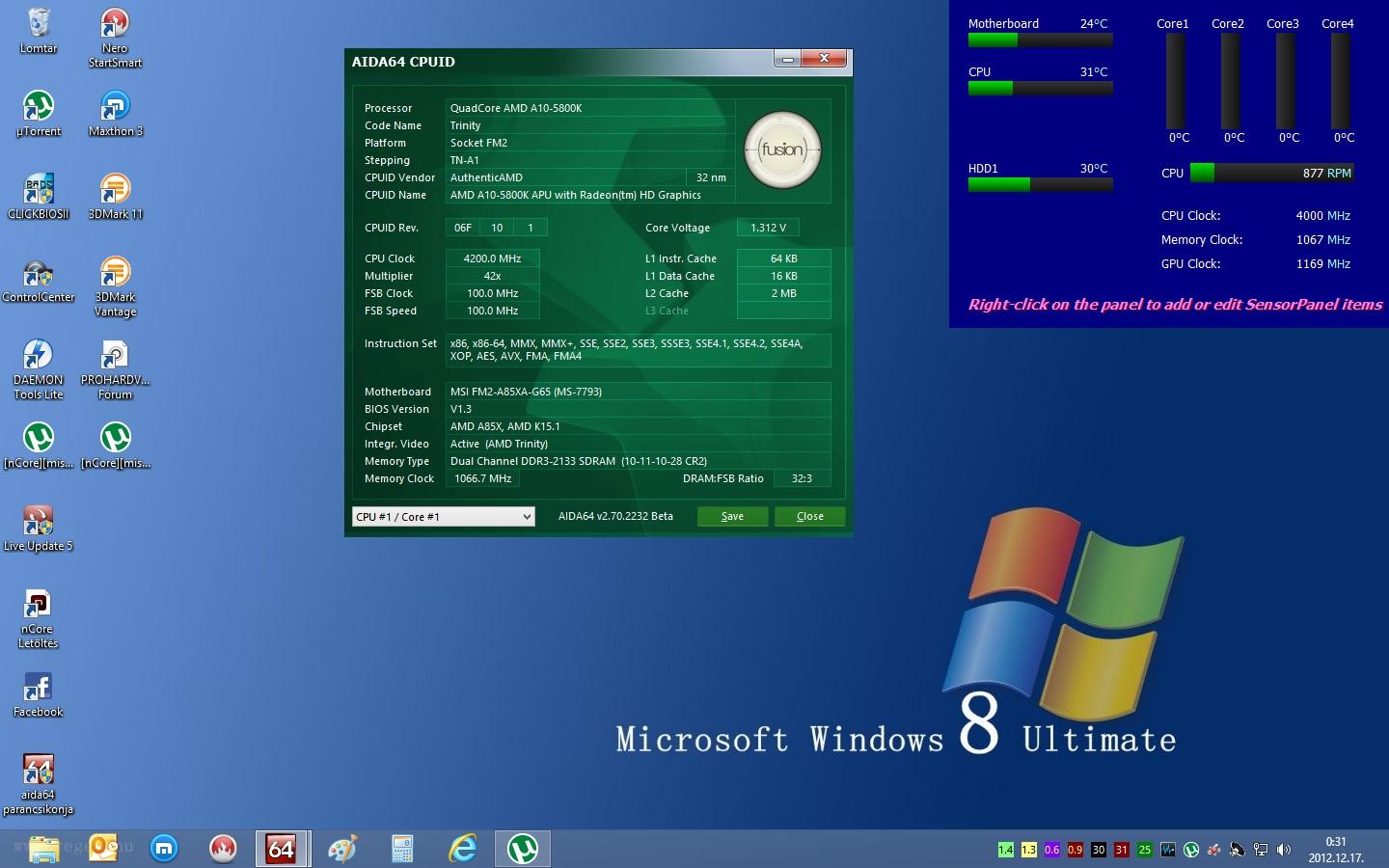Click the Core Voltage value 1.312 V
Screen dimensions: 1389x868
[x=768, y=228]
